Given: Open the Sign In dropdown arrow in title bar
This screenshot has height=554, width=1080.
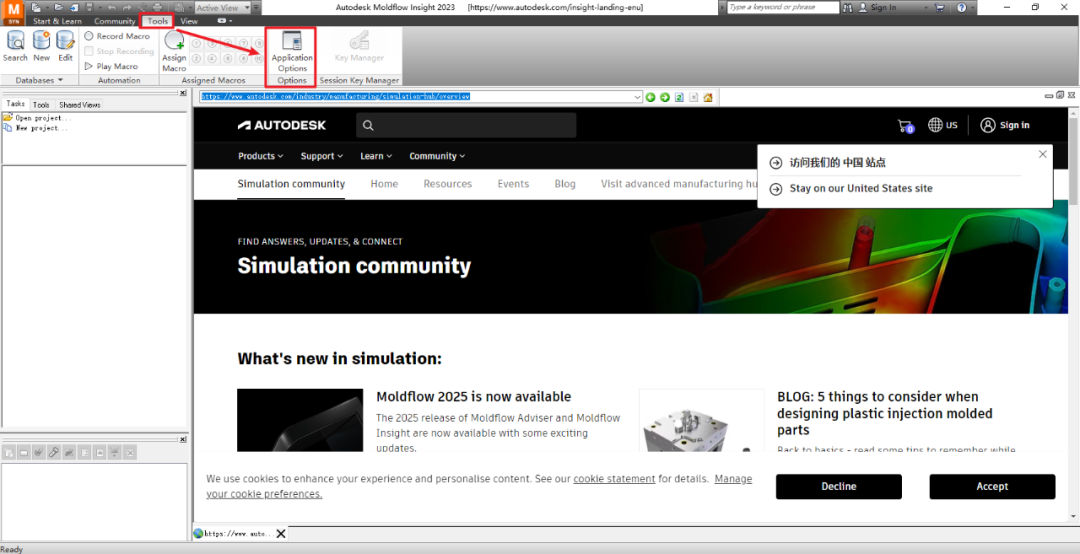Looking at the screenshot, I should [x=924, y=8].
